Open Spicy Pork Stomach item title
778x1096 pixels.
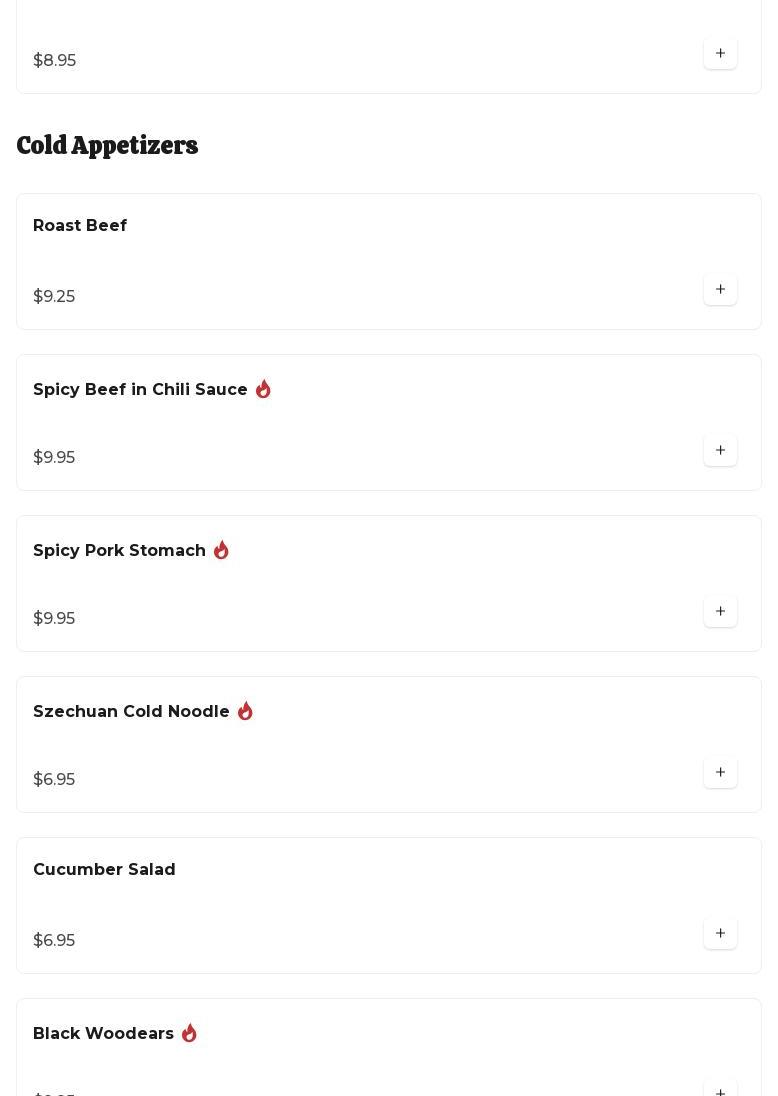click(x=119, y=551)
